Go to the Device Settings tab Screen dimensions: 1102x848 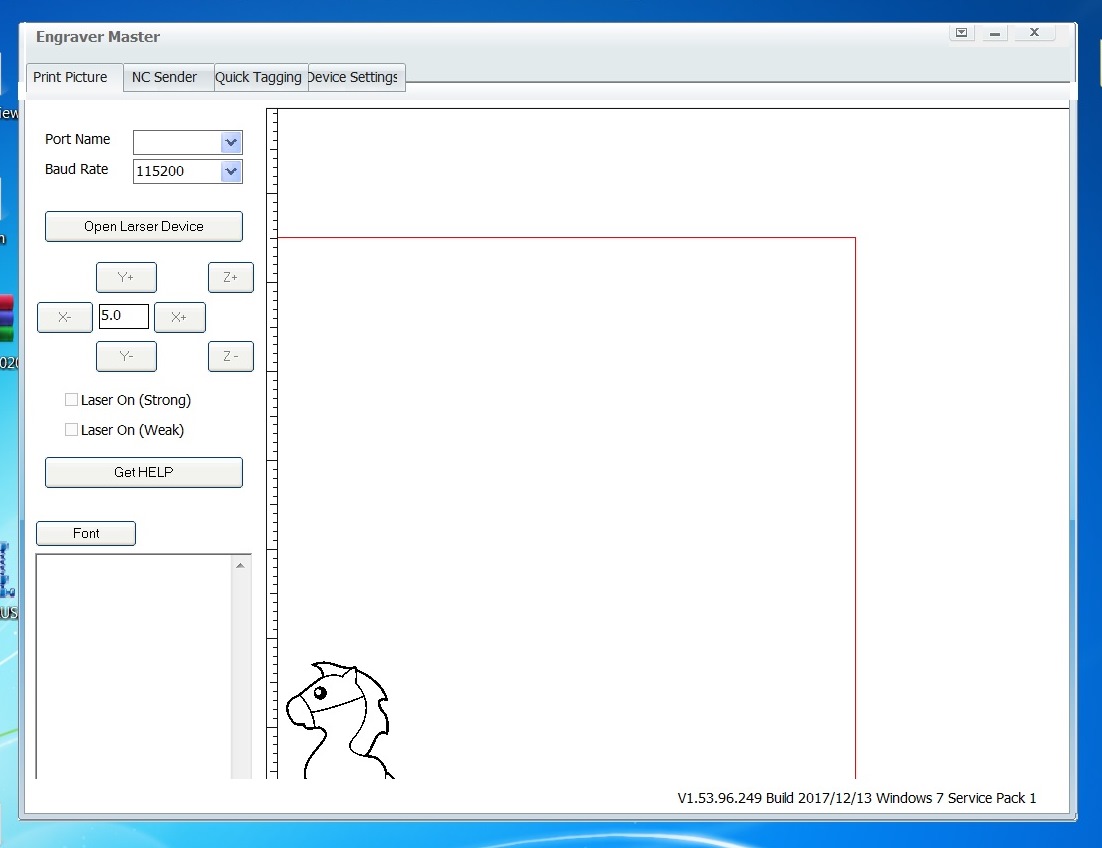tap(356, 77)
